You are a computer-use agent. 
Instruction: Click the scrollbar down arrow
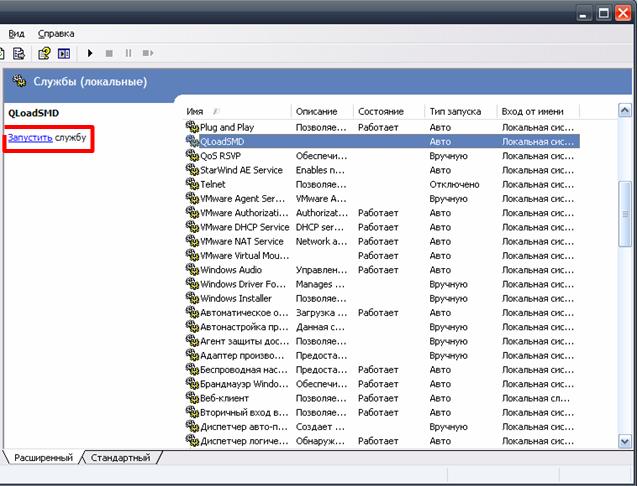click(625, 441)
